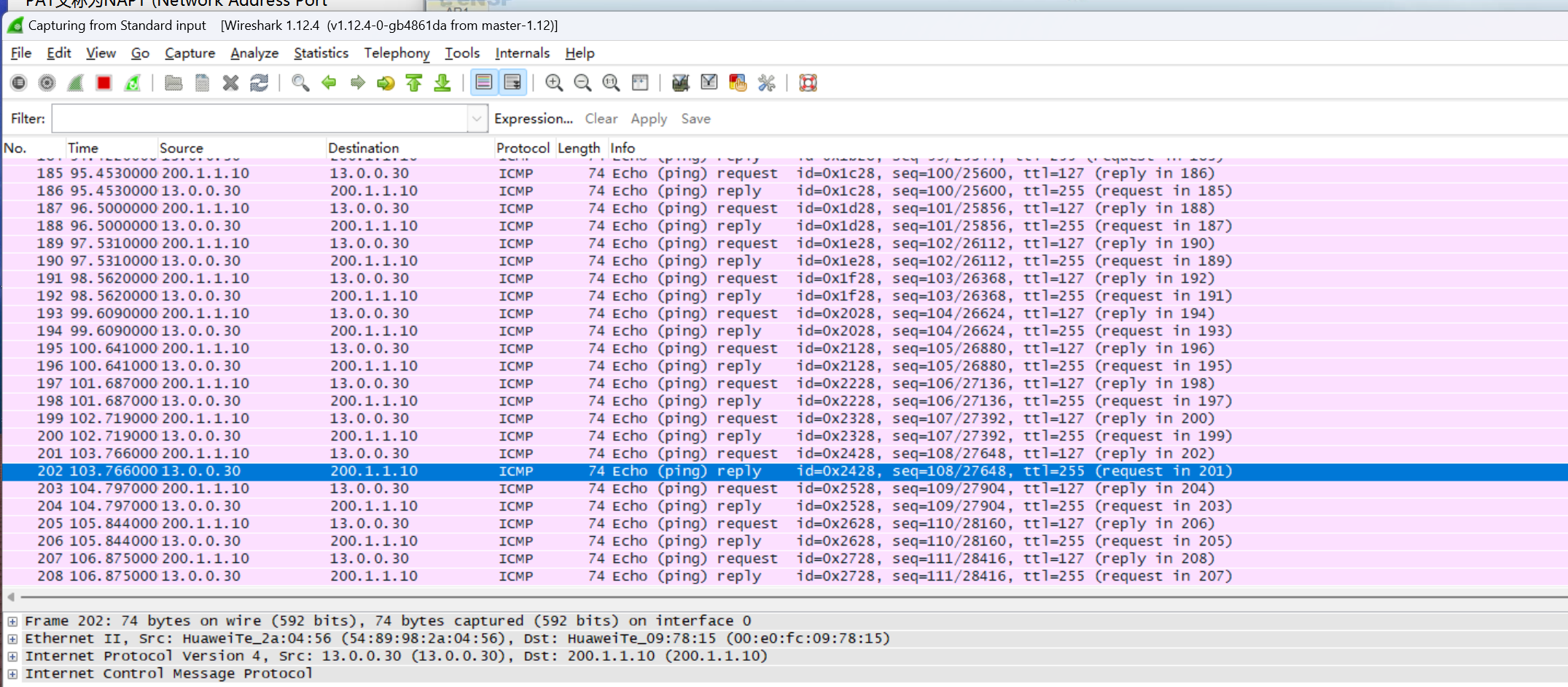Zoom out the packet text

pos(582,83)
